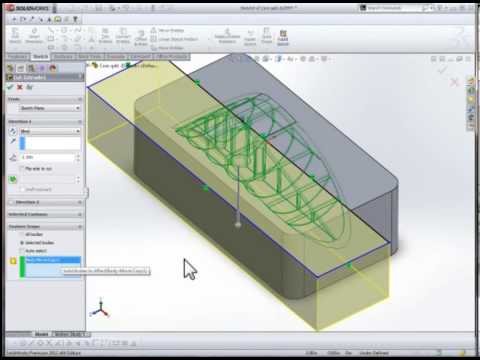Click the depth value input field
The width and height of the screenshot is (480, 360).
47,157
